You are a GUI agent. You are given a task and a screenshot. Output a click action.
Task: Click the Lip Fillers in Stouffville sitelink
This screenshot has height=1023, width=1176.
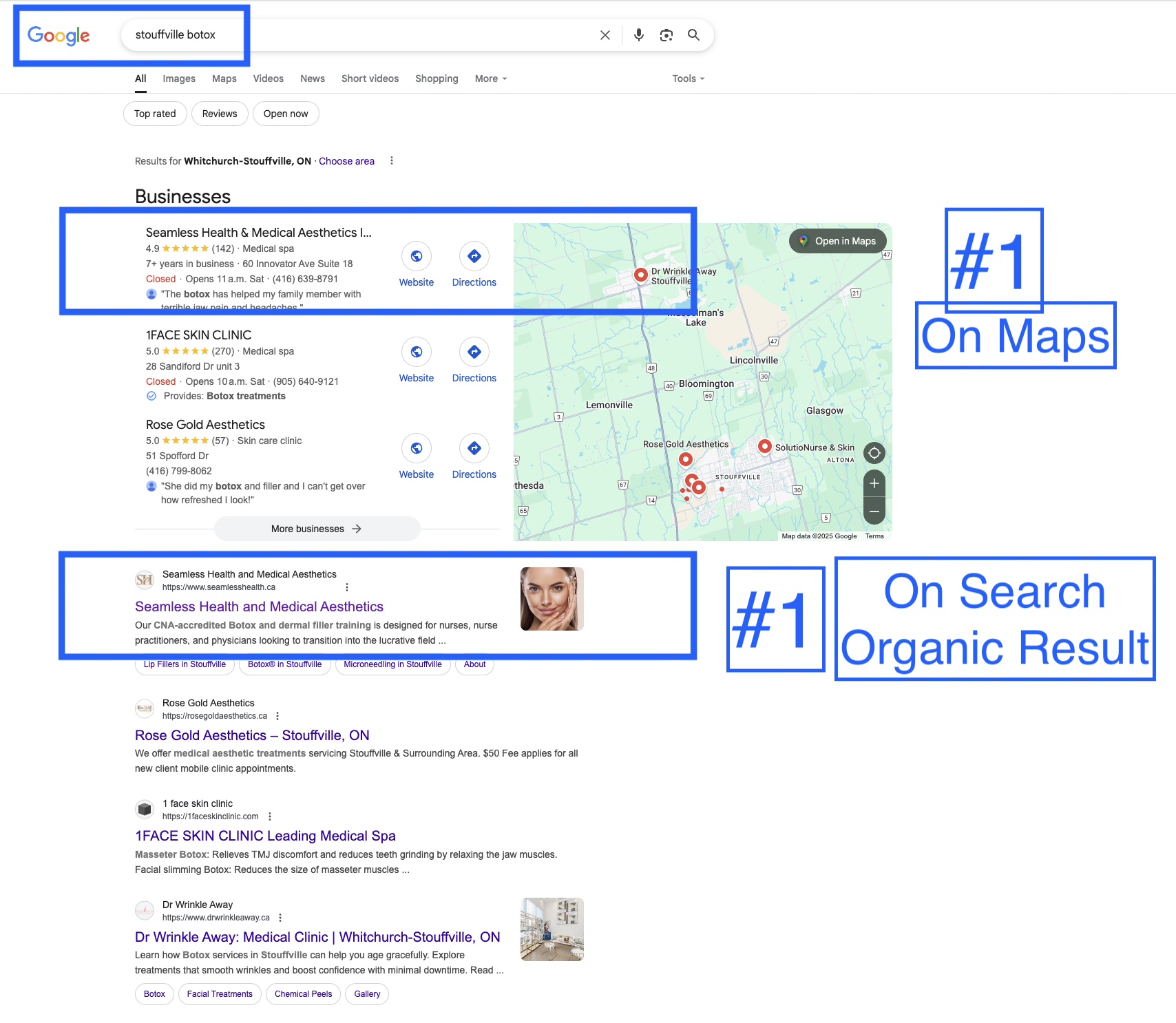185,664
